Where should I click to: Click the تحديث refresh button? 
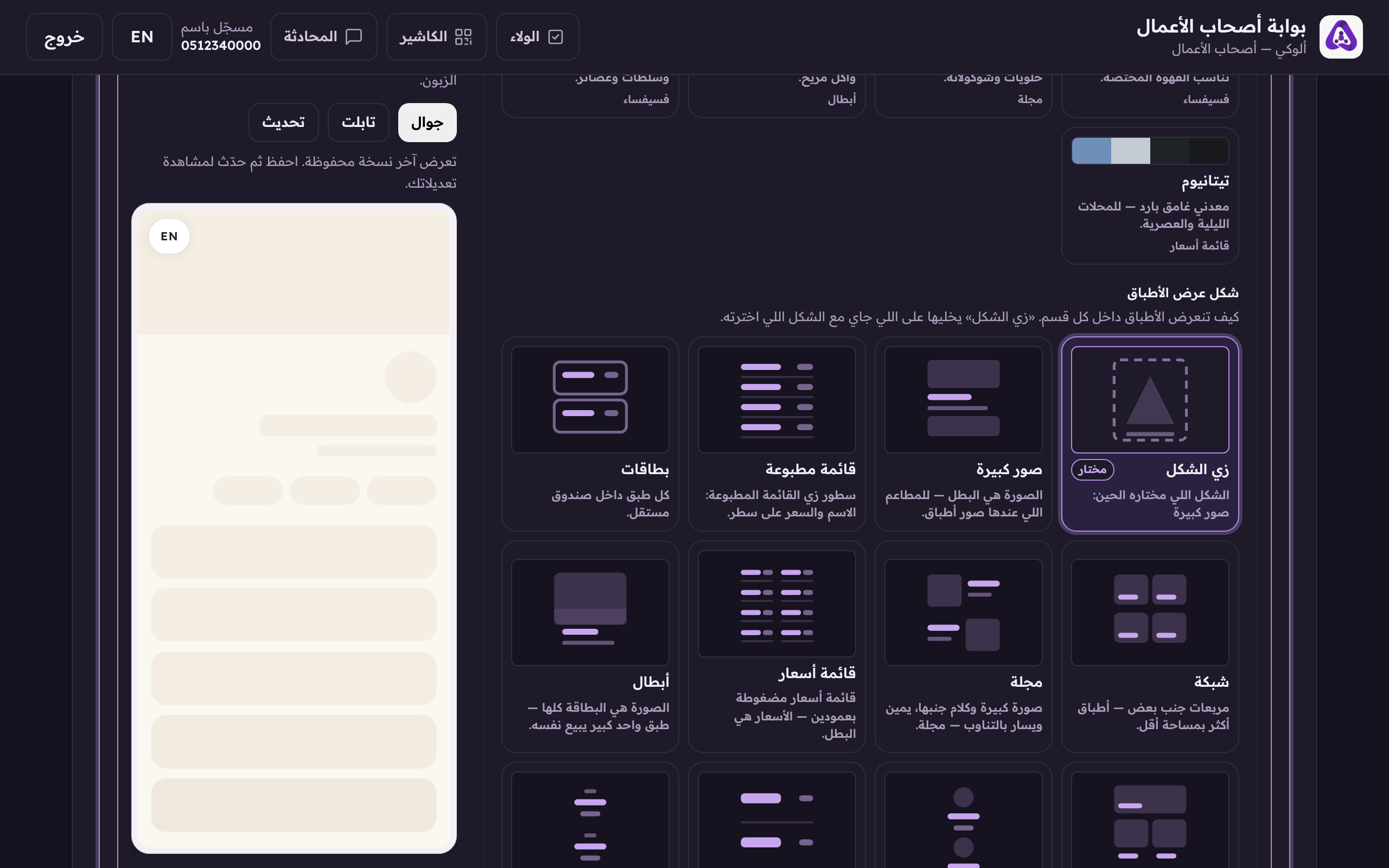tap(284, 122)
